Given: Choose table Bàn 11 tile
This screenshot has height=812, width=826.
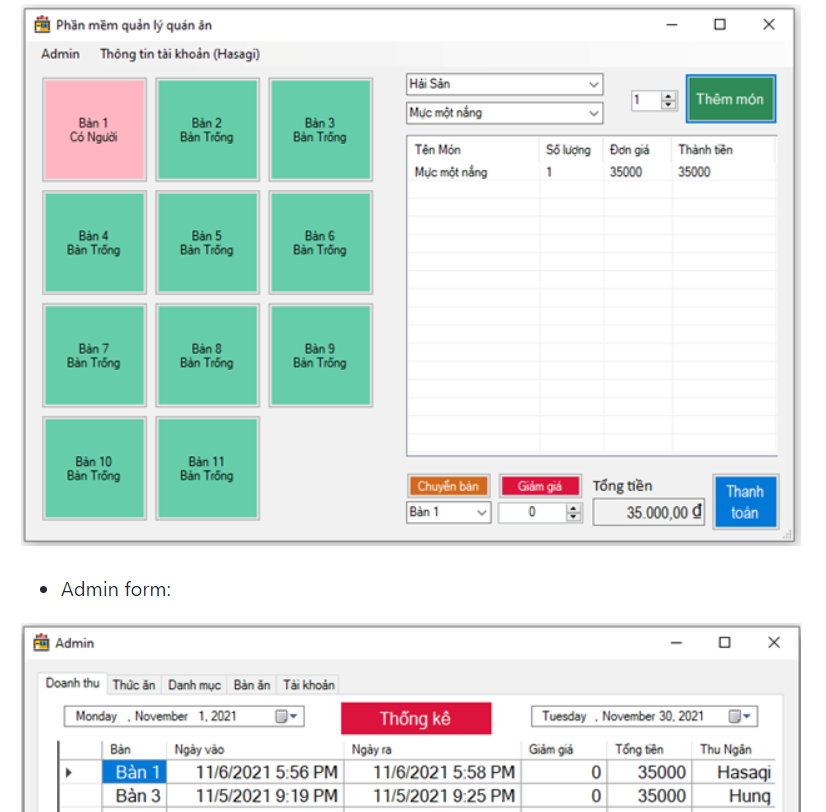Looking at the screenshot, I should pyautogui.click(x=207, y=469).
